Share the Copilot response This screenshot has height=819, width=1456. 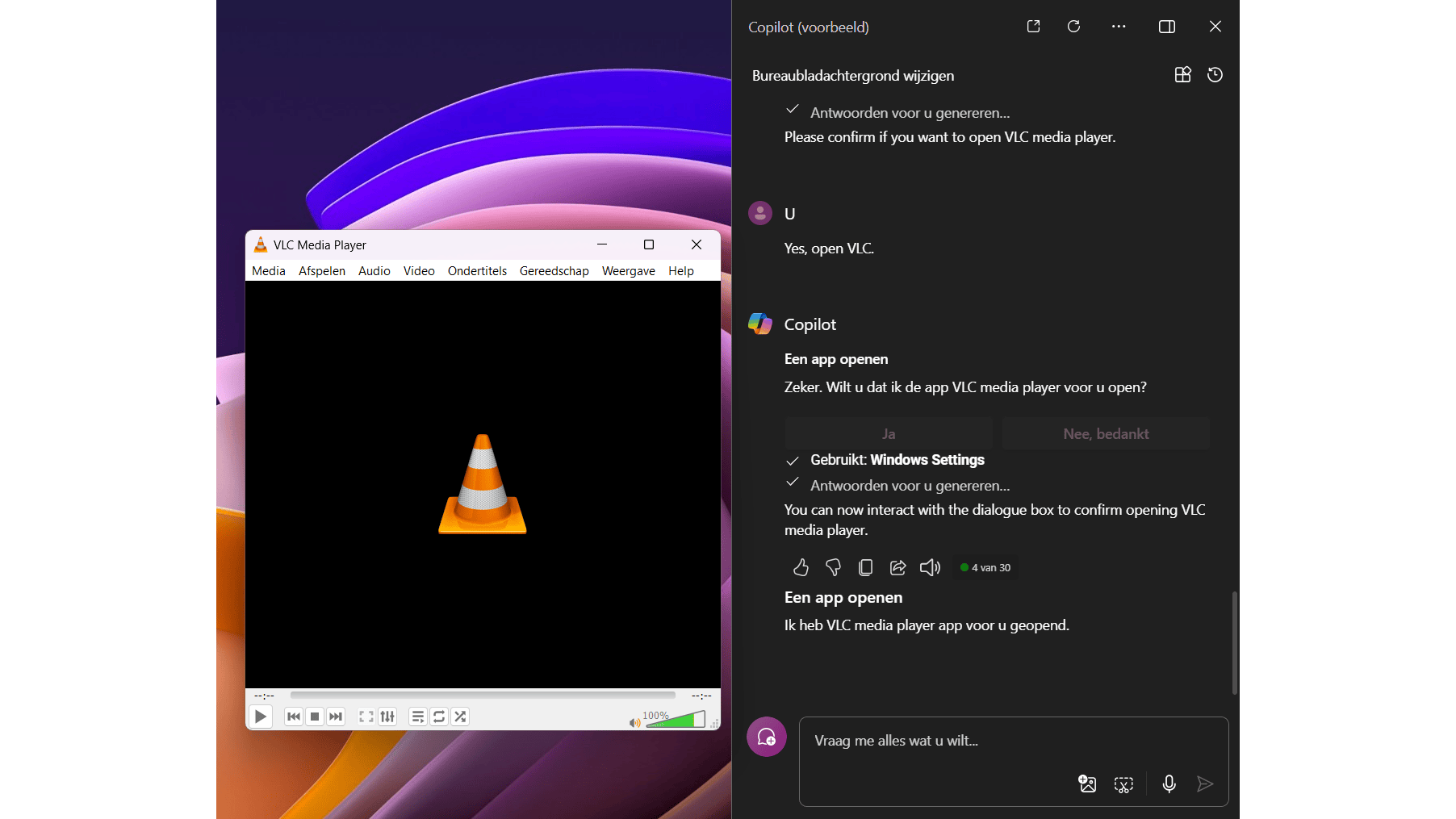coord(898,568)
